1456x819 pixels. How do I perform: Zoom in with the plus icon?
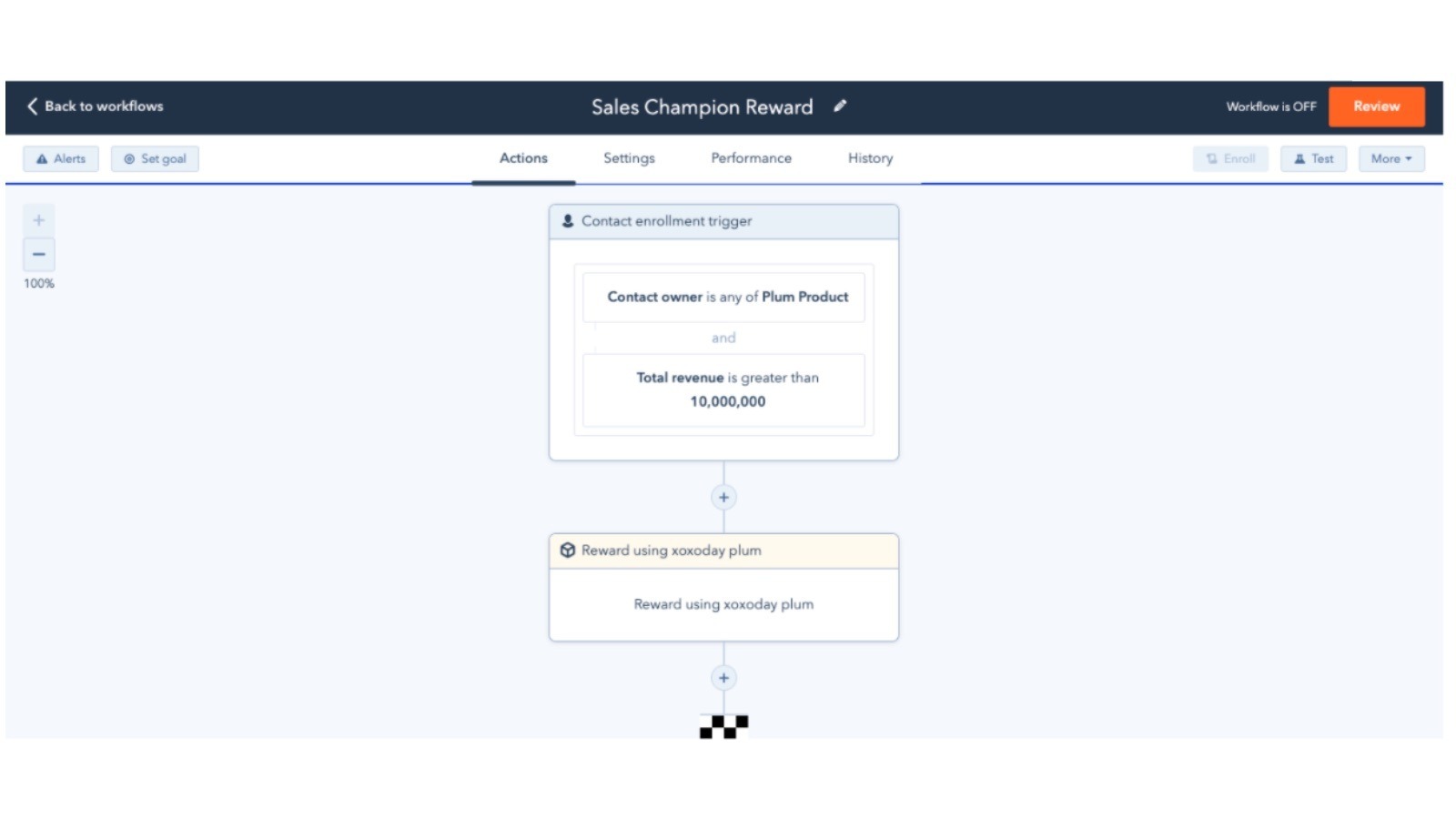point(39,220)
